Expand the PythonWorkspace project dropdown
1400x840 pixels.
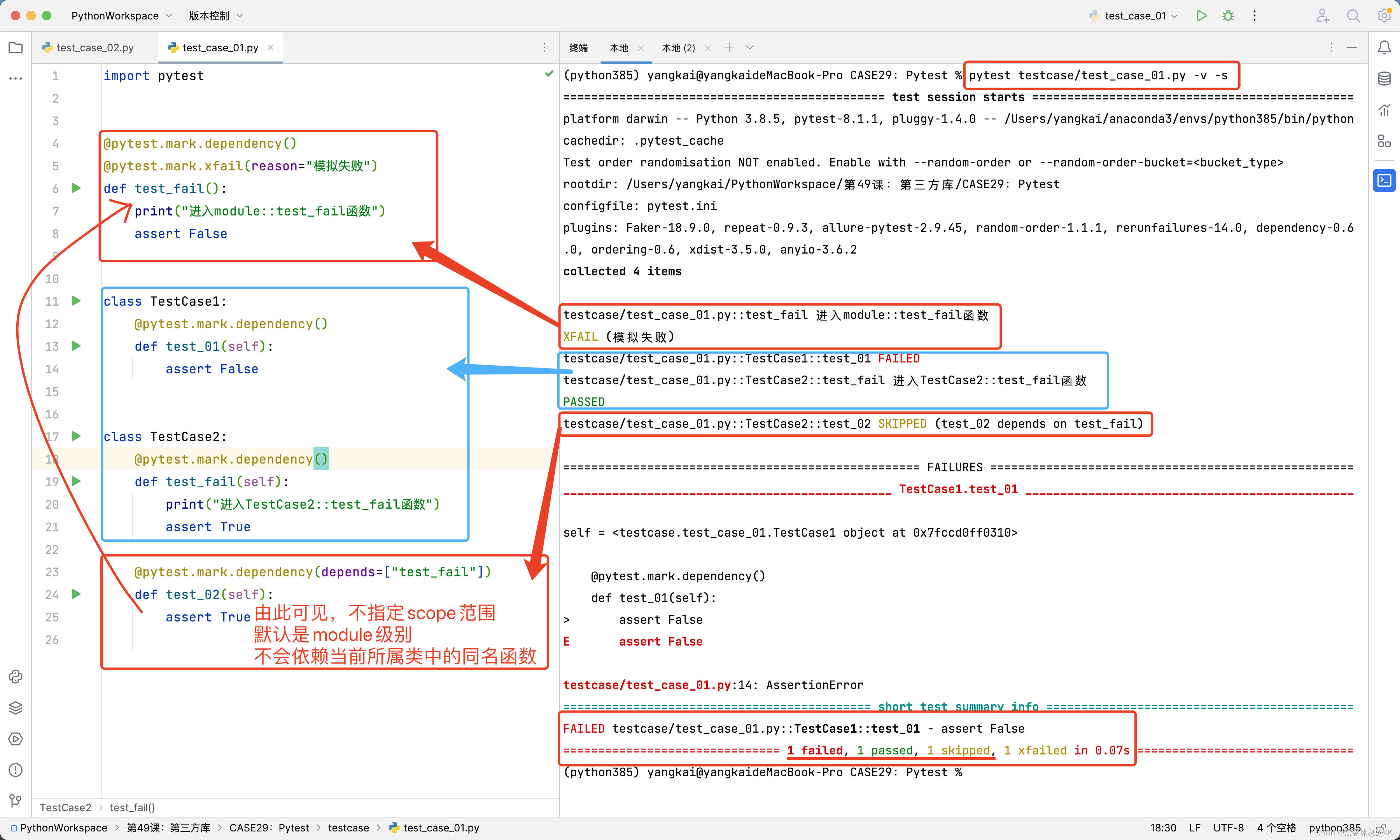(121, 16)
